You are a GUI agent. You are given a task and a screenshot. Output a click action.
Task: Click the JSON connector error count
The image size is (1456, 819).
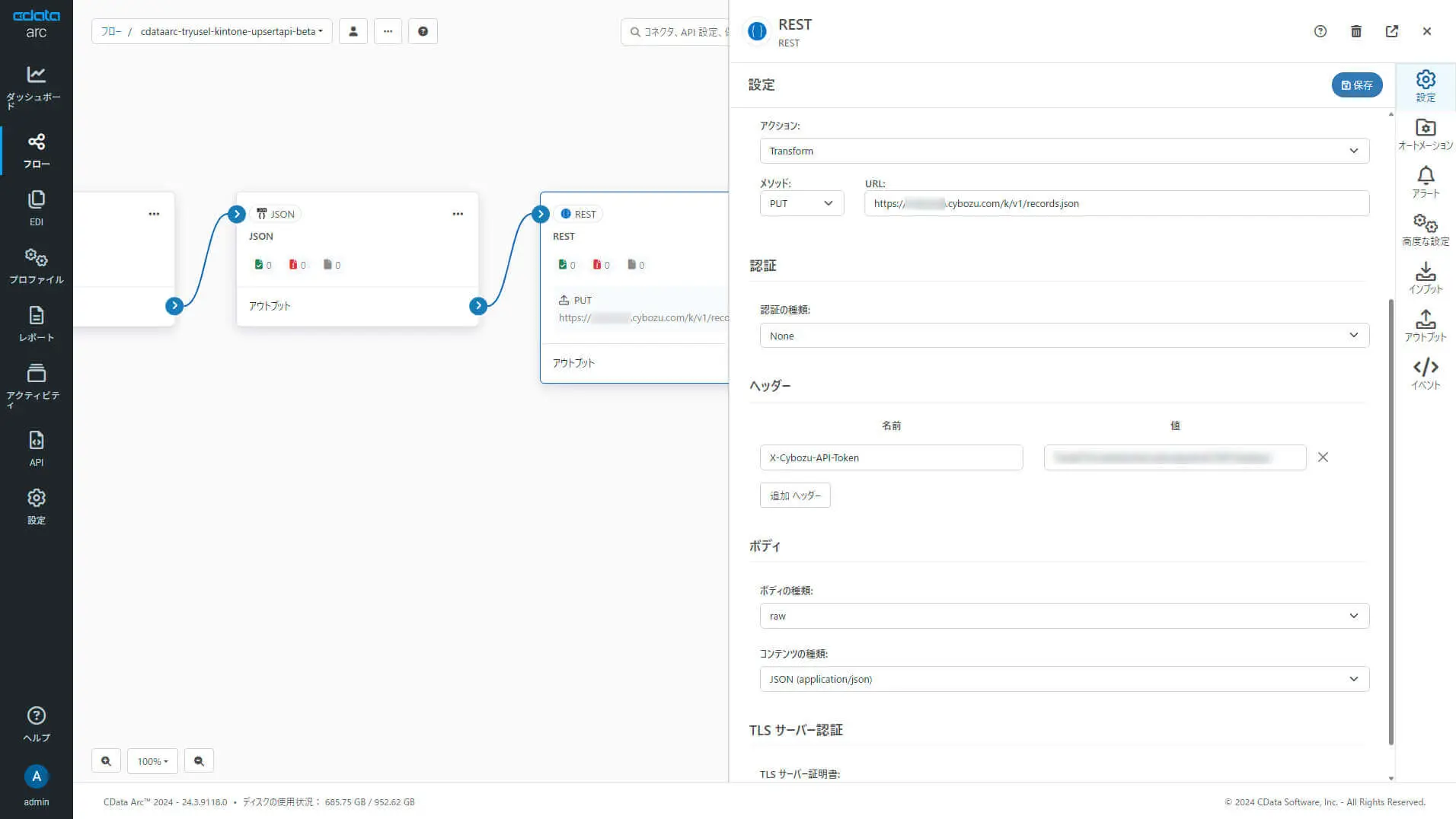pos(297,265)
